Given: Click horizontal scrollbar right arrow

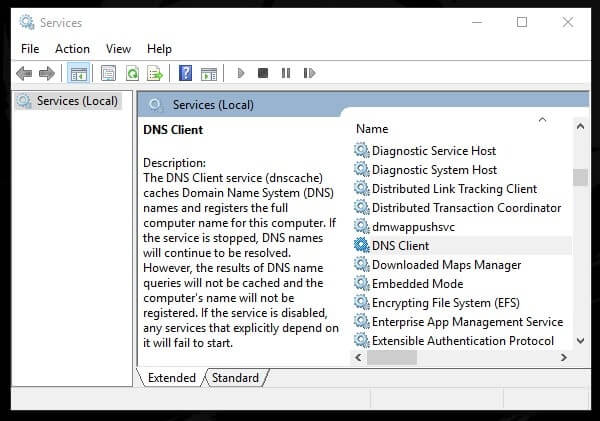Looking at the screenshot, I should point(564,357).
